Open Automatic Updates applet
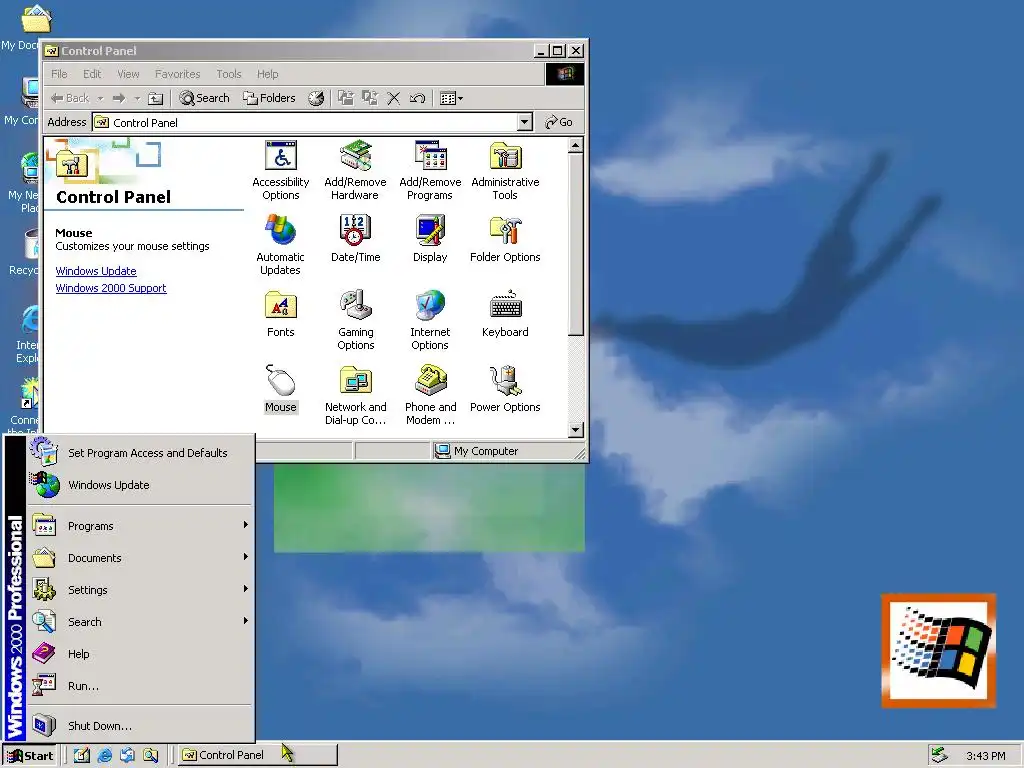This screenshot has height=768, width=1024. (280, 245)
